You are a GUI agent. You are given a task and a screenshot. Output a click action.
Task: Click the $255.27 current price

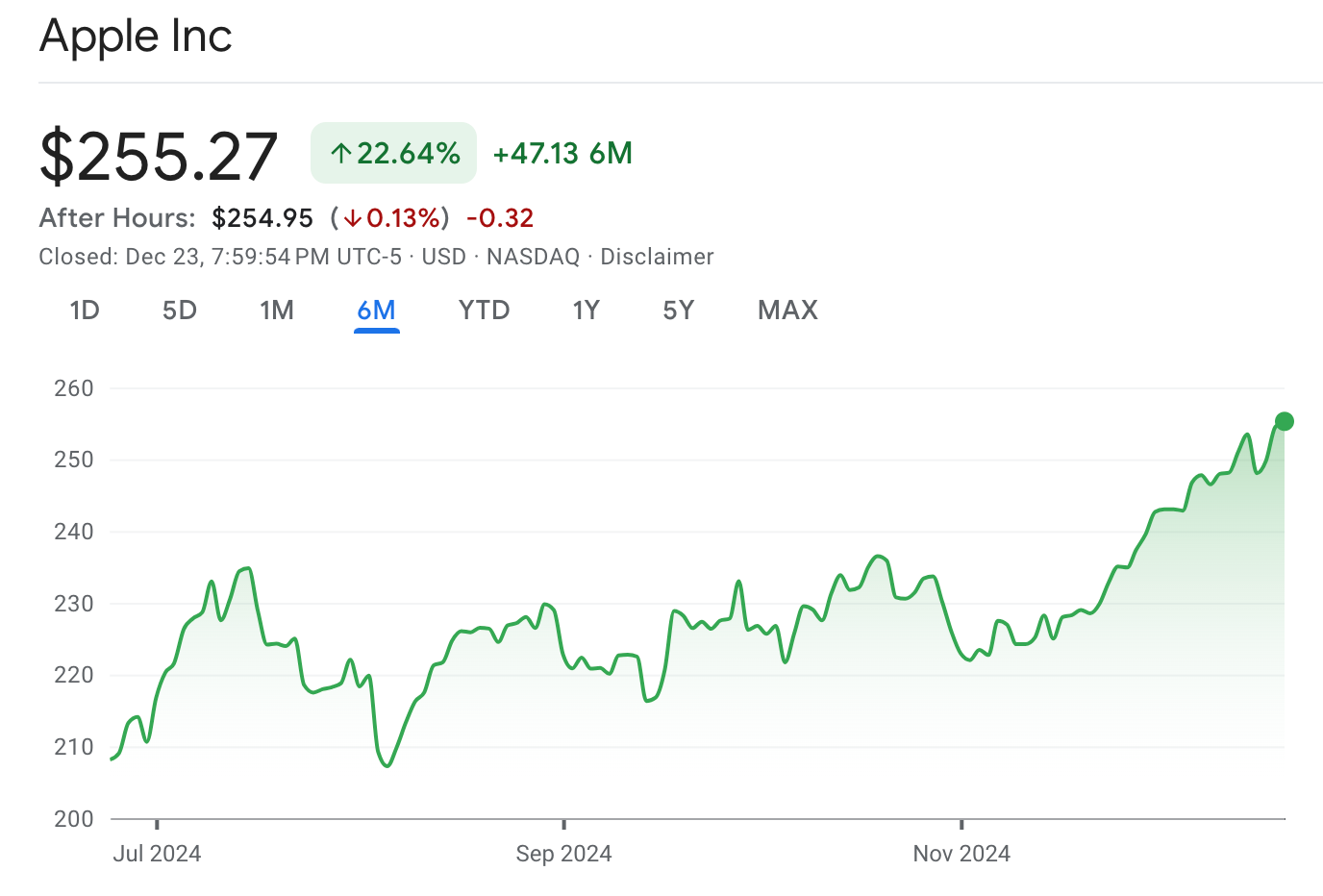coord(159,157)
